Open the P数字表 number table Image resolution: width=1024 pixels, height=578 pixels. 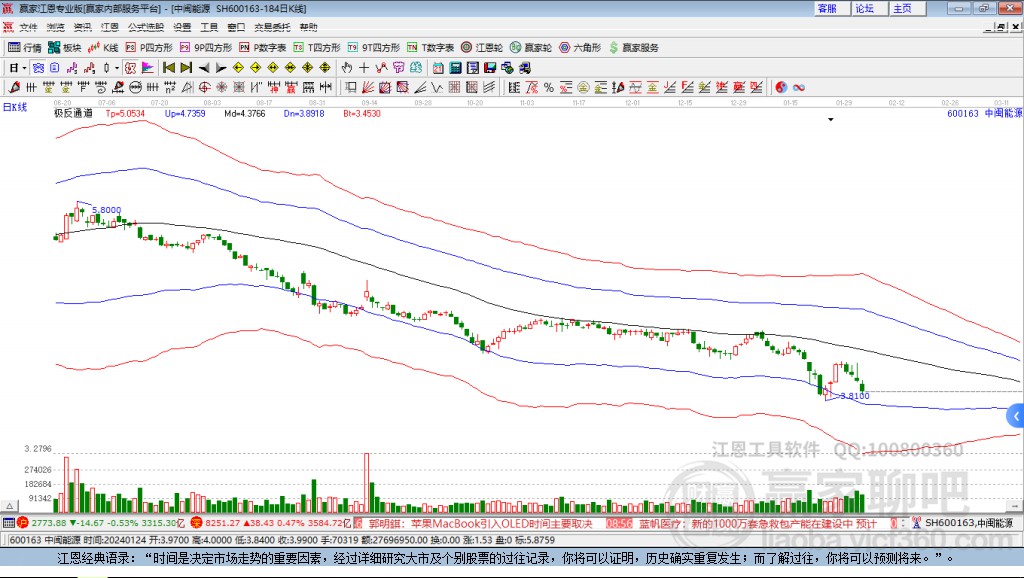point(263,48)
